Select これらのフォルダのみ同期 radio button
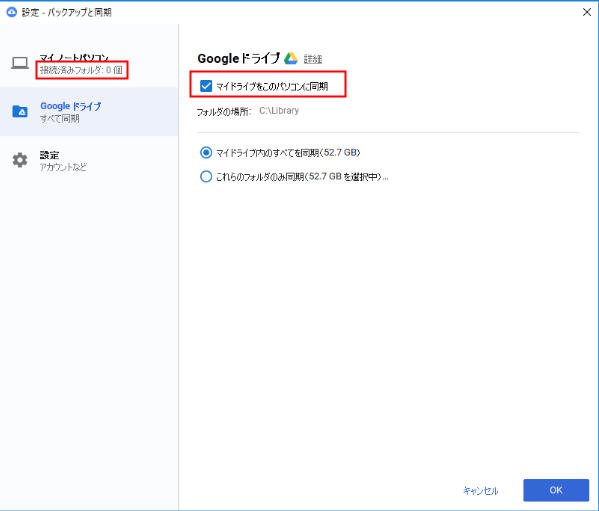The width and height of the screenshot is (599, 511). [x=206, y=176]
